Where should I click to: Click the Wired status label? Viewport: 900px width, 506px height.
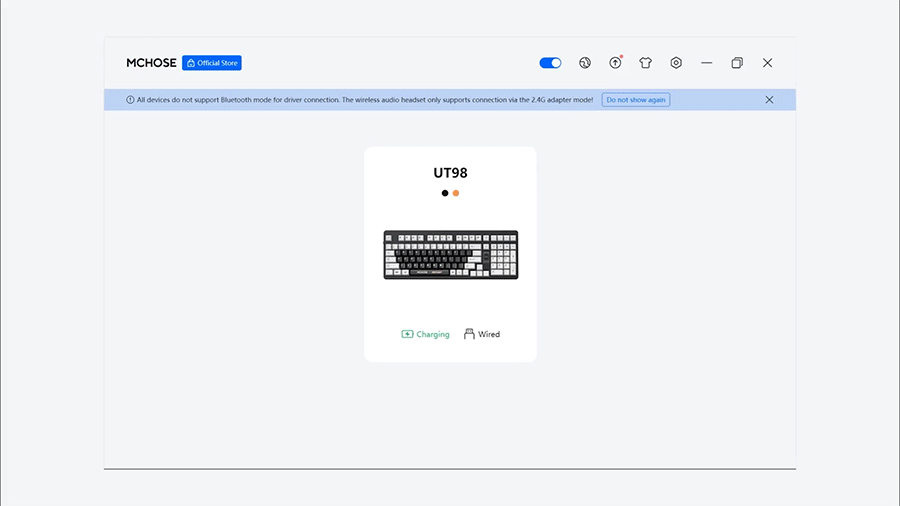(x=489, y=334)
